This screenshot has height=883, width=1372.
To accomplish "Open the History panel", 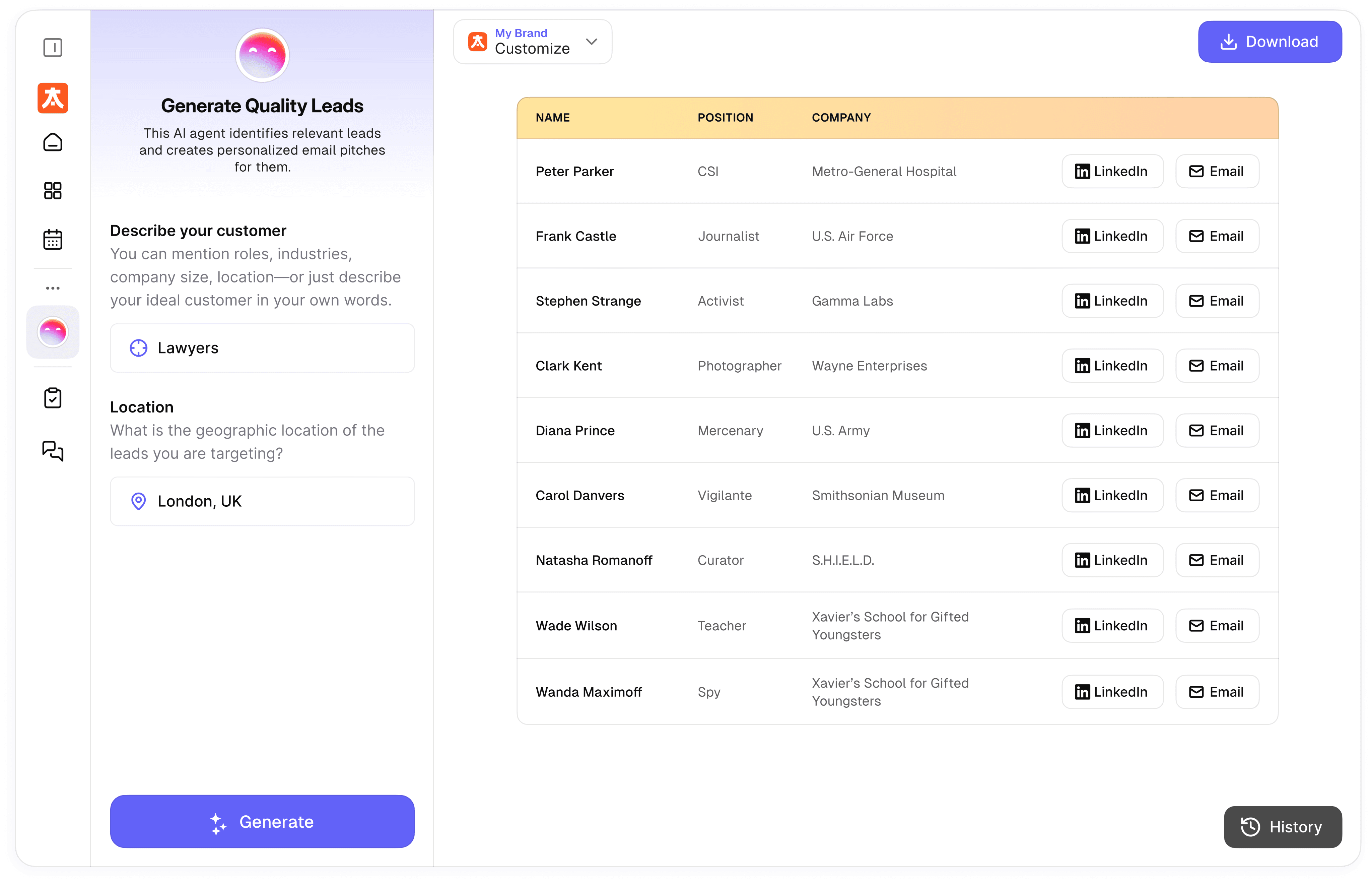I will (x=1283, y=826).
